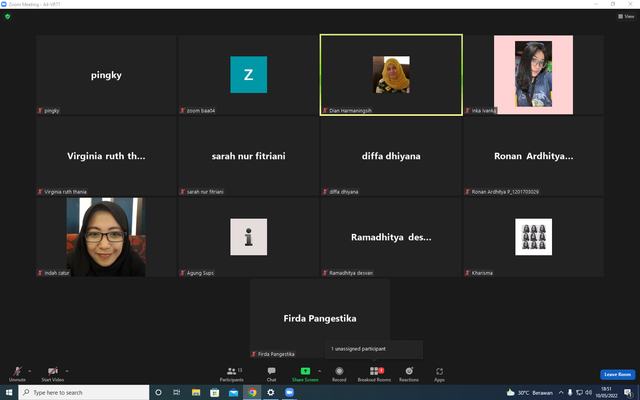The height and width of the screenshot is (400, 640).
Task: Open Breakout Rooms
Action: (374, 373)
